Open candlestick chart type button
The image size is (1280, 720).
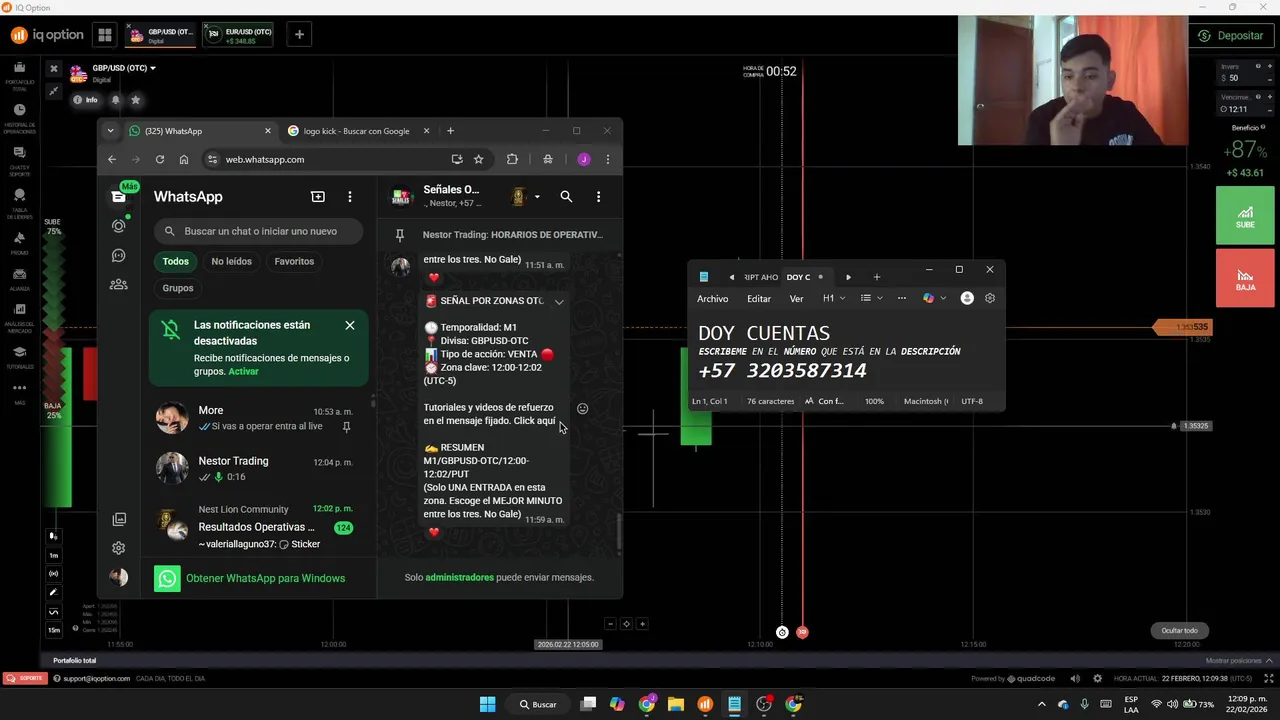[x=53, y=536]
